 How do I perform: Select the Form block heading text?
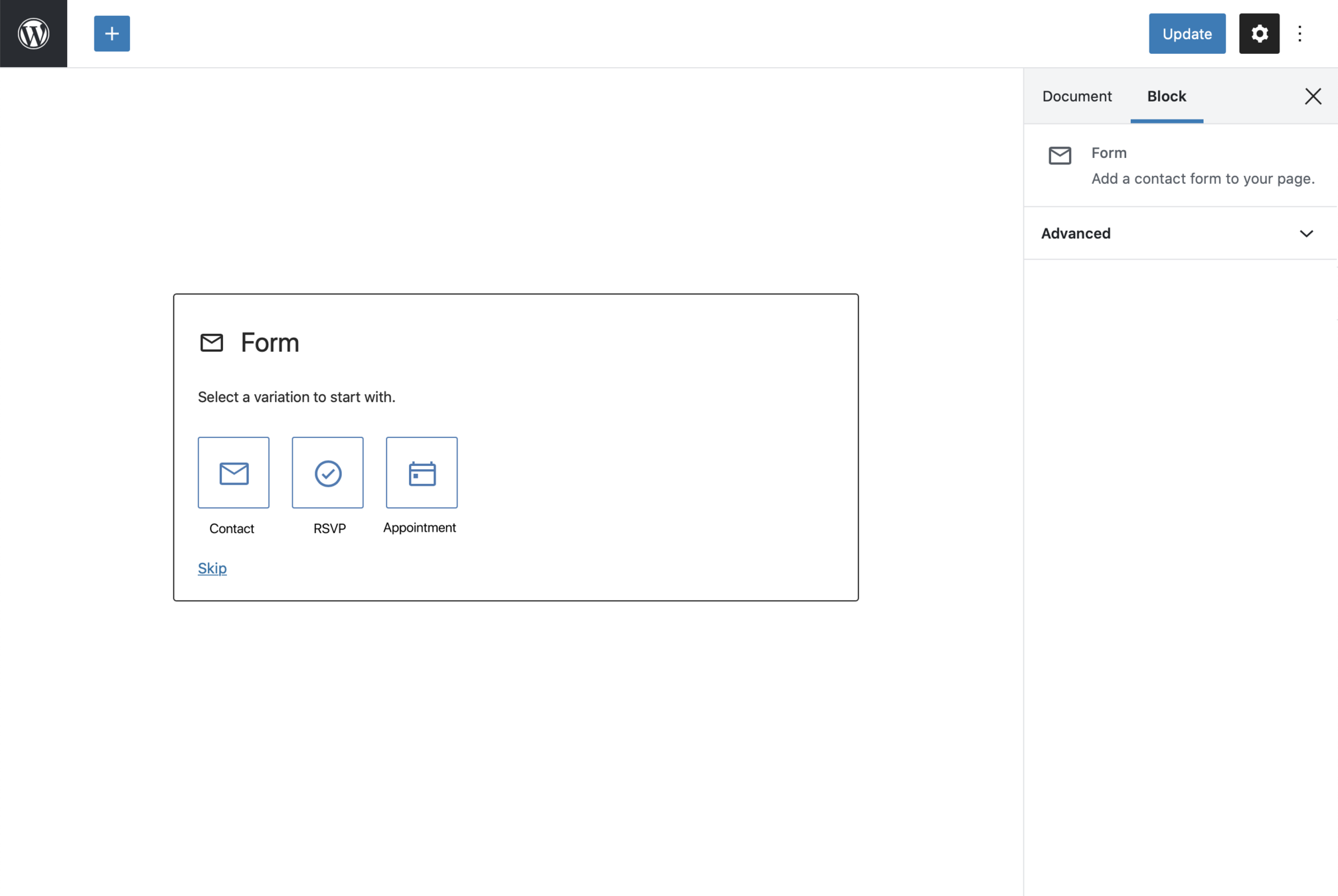pyautogui.click(x=270, y=342)
